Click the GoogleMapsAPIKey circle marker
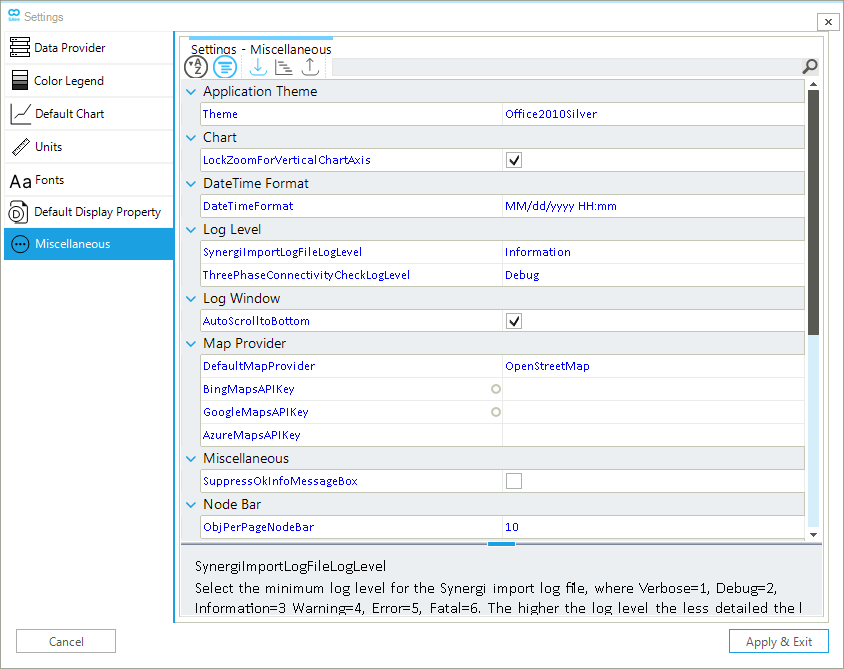844x669 pixels. click(x=496, y=412)
